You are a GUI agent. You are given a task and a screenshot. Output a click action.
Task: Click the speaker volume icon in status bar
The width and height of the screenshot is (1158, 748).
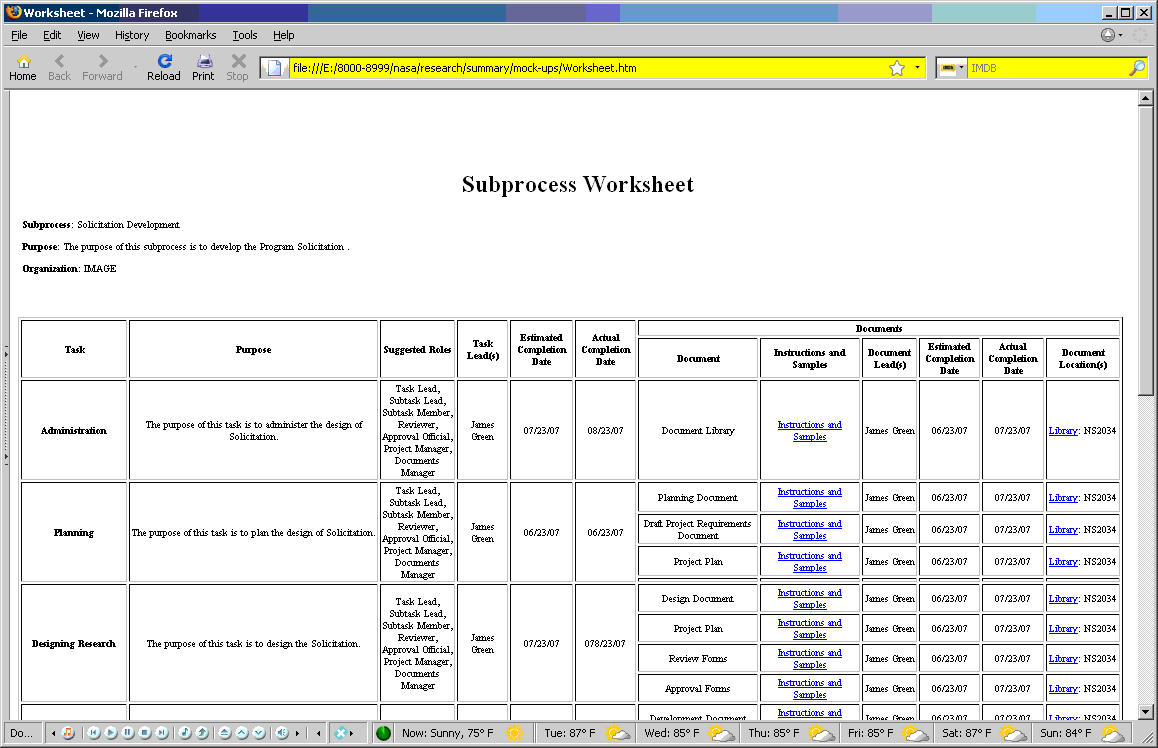click(281, 732)
